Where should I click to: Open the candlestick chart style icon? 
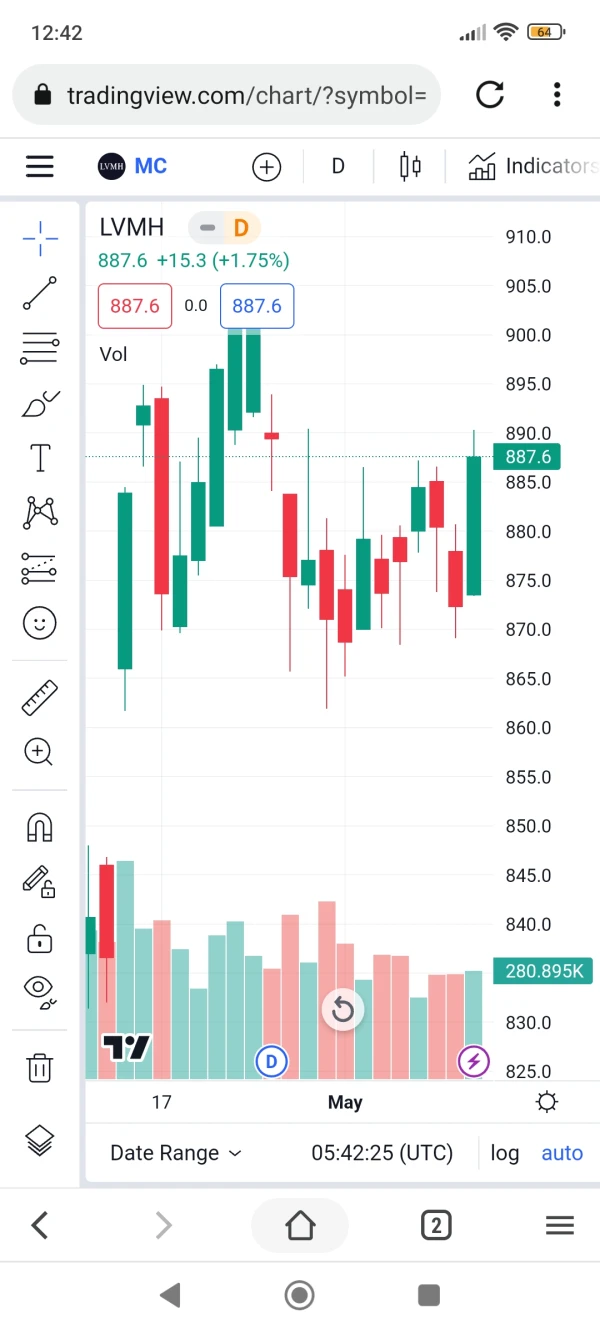point(410,166)
